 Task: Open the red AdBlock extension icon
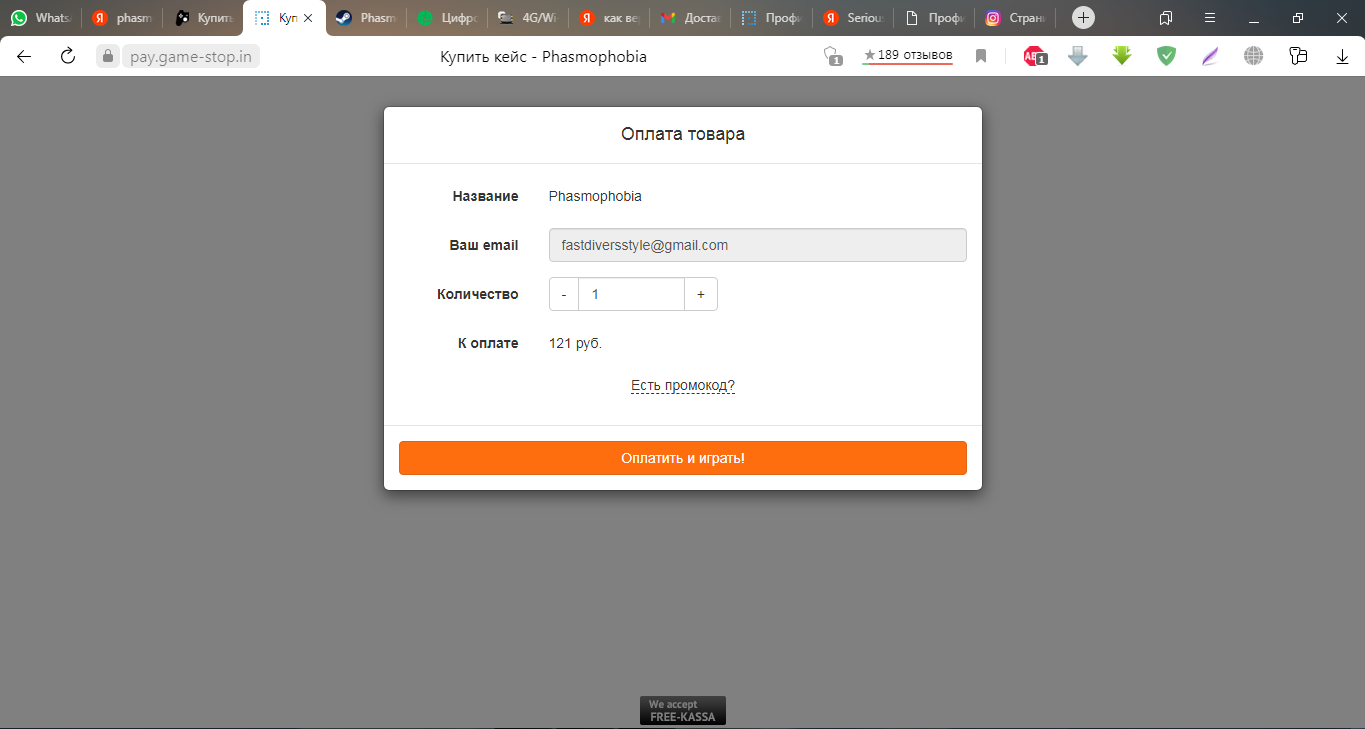click(x=1034, y=56)
